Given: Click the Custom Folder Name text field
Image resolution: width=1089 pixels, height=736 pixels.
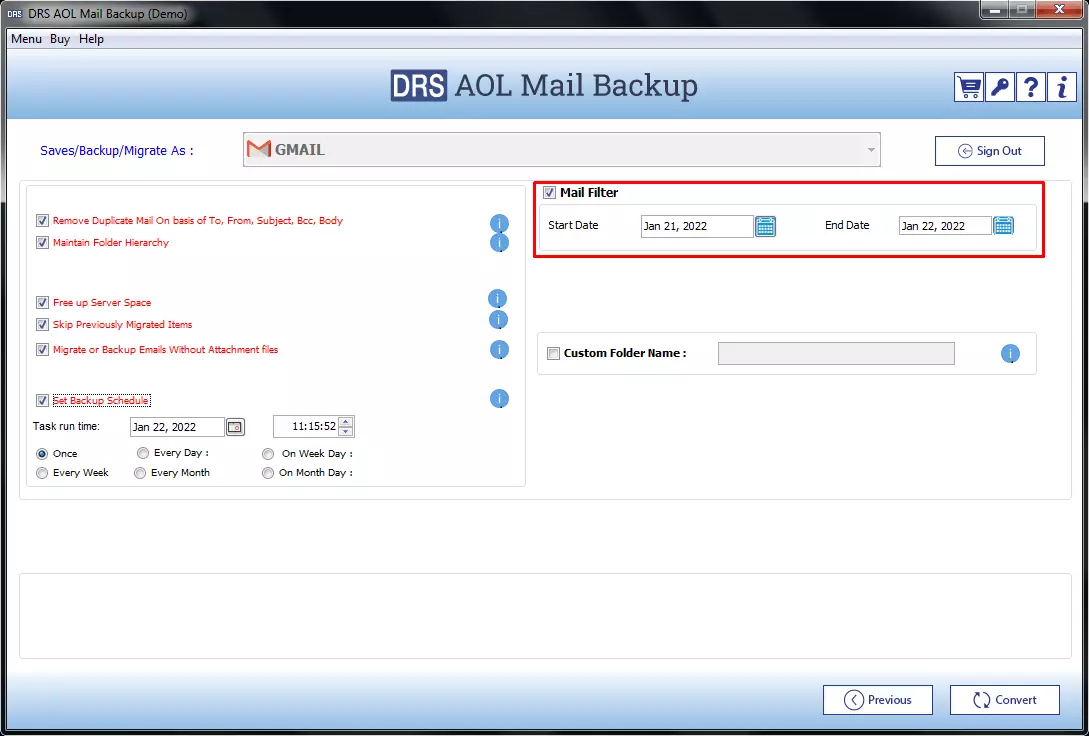Looking at the screenshot, I should point(835,354).
